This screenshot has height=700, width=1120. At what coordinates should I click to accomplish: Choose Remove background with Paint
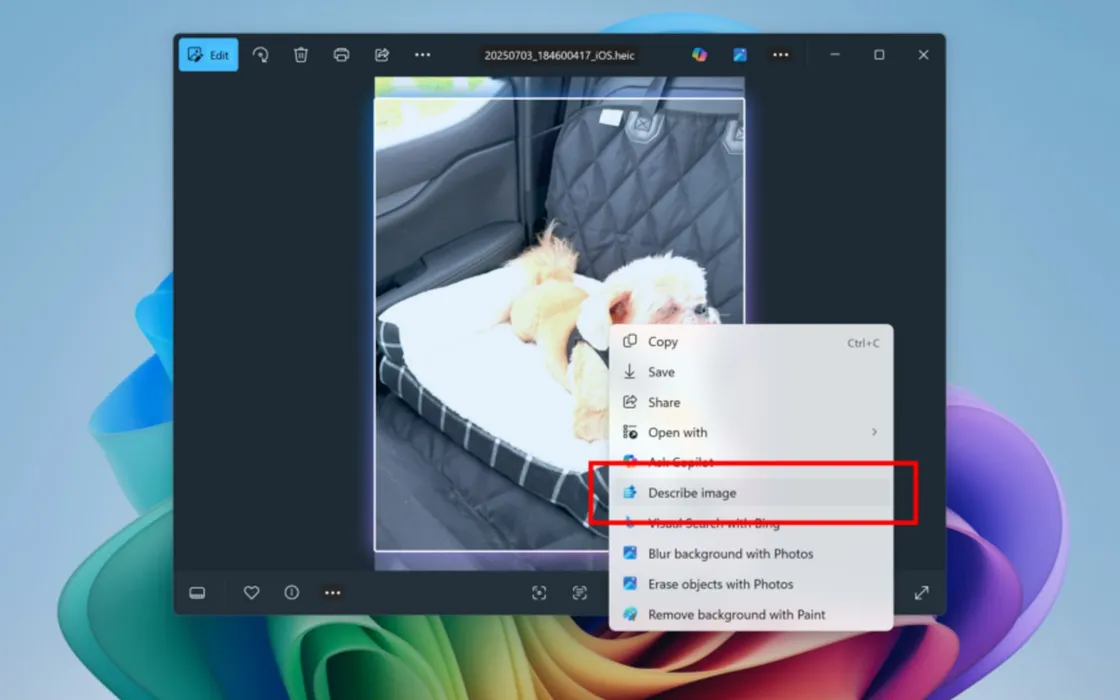pos(751,615)
